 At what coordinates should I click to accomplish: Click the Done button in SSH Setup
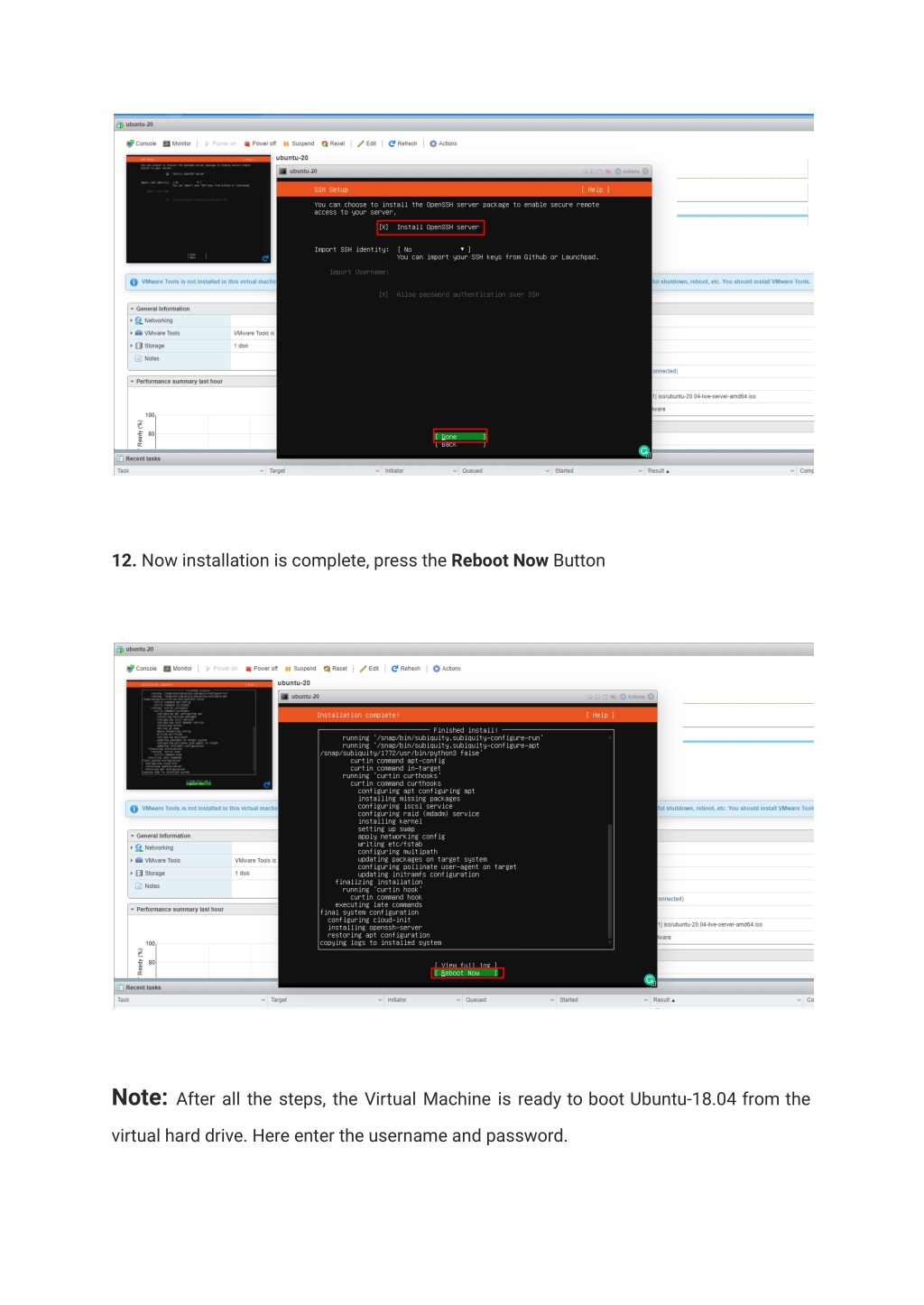click(x=460, y=437)
